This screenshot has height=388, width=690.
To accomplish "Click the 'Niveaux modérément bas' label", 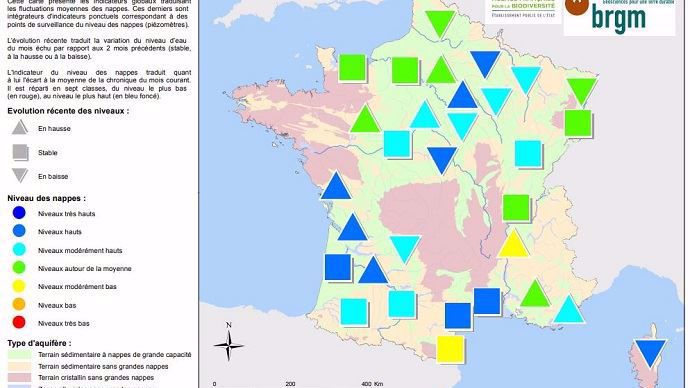I will pyautogui.click(x=77, y=286).
